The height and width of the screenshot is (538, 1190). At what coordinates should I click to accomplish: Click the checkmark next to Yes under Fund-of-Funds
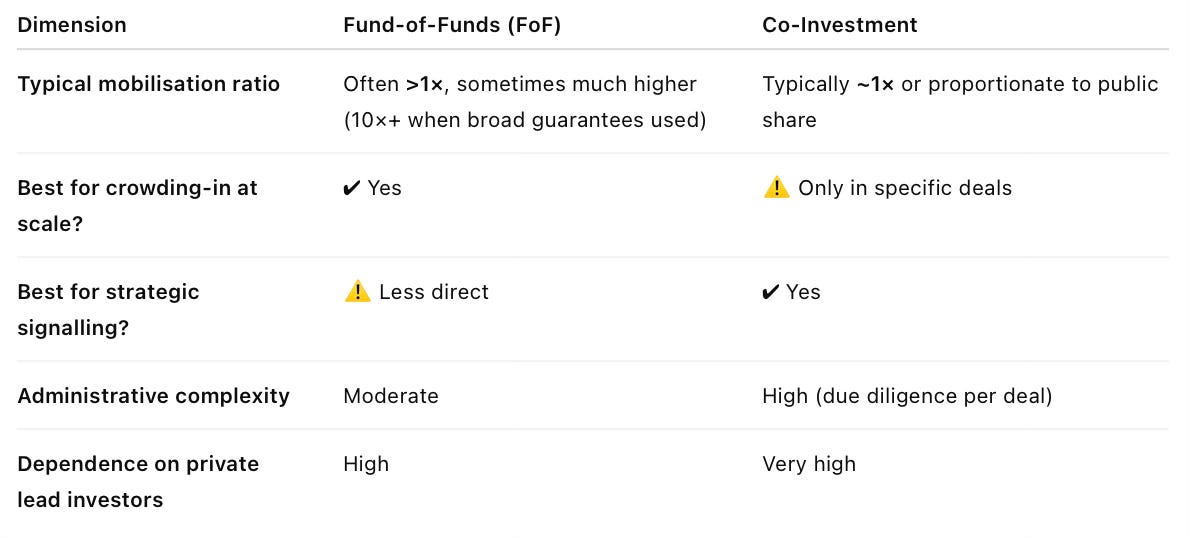352,188
